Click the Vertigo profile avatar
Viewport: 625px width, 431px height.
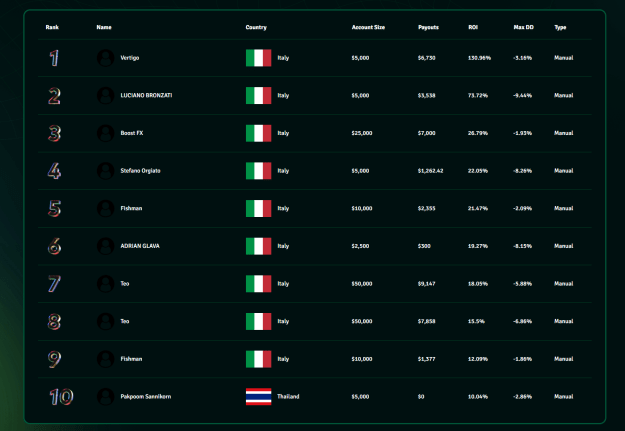(106, 58)
